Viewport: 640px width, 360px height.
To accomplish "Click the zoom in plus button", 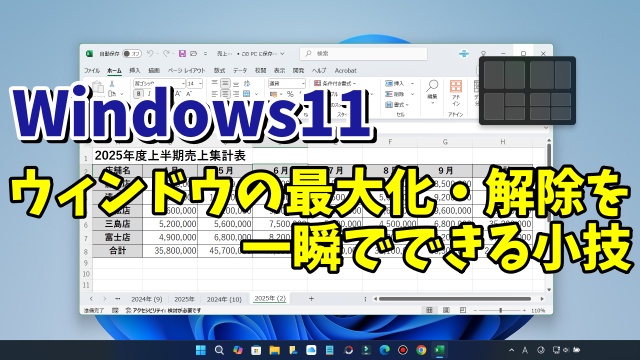I will pos(524,311).
